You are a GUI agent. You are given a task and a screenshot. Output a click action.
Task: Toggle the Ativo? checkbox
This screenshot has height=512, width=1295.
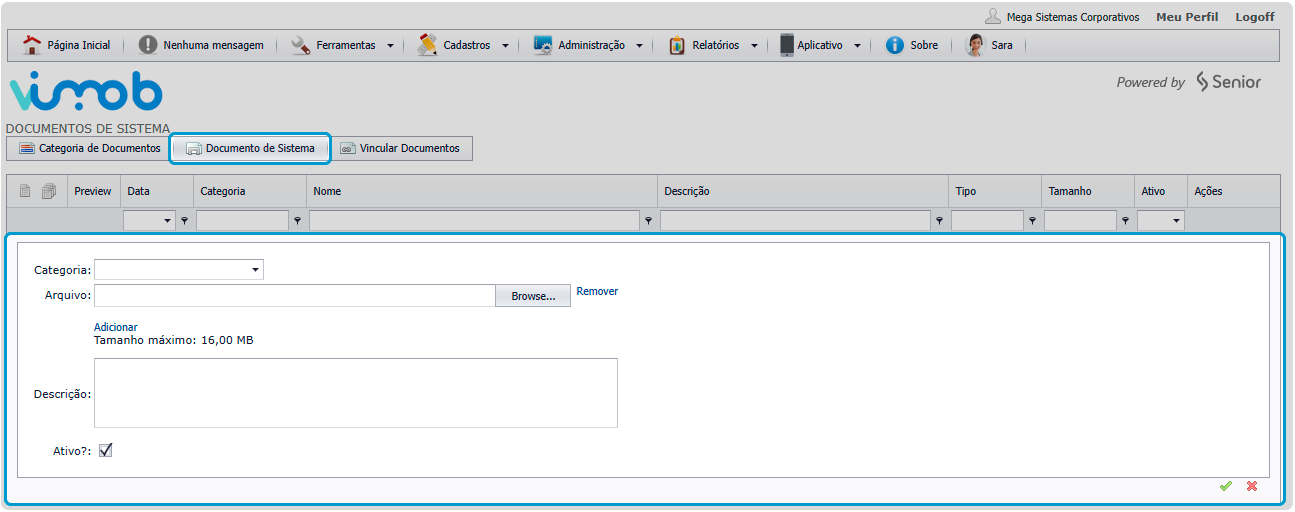(x=106, y=450)
